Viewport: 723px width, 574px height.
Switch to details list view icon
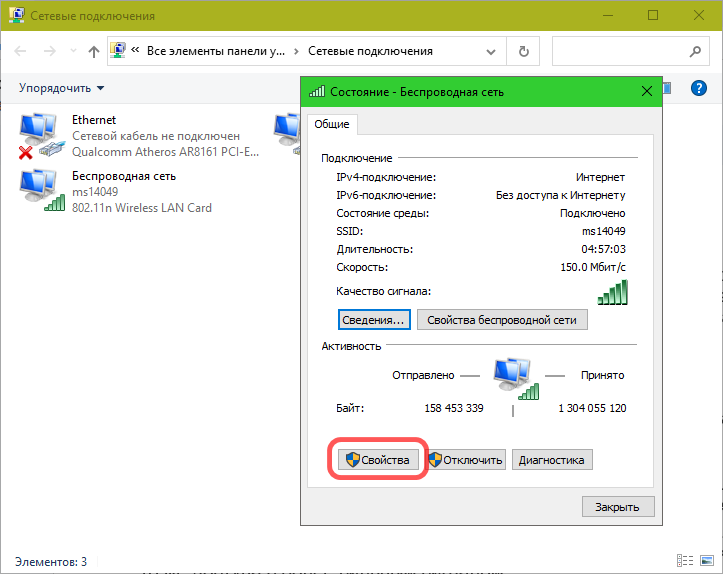(x=685, y=561)
